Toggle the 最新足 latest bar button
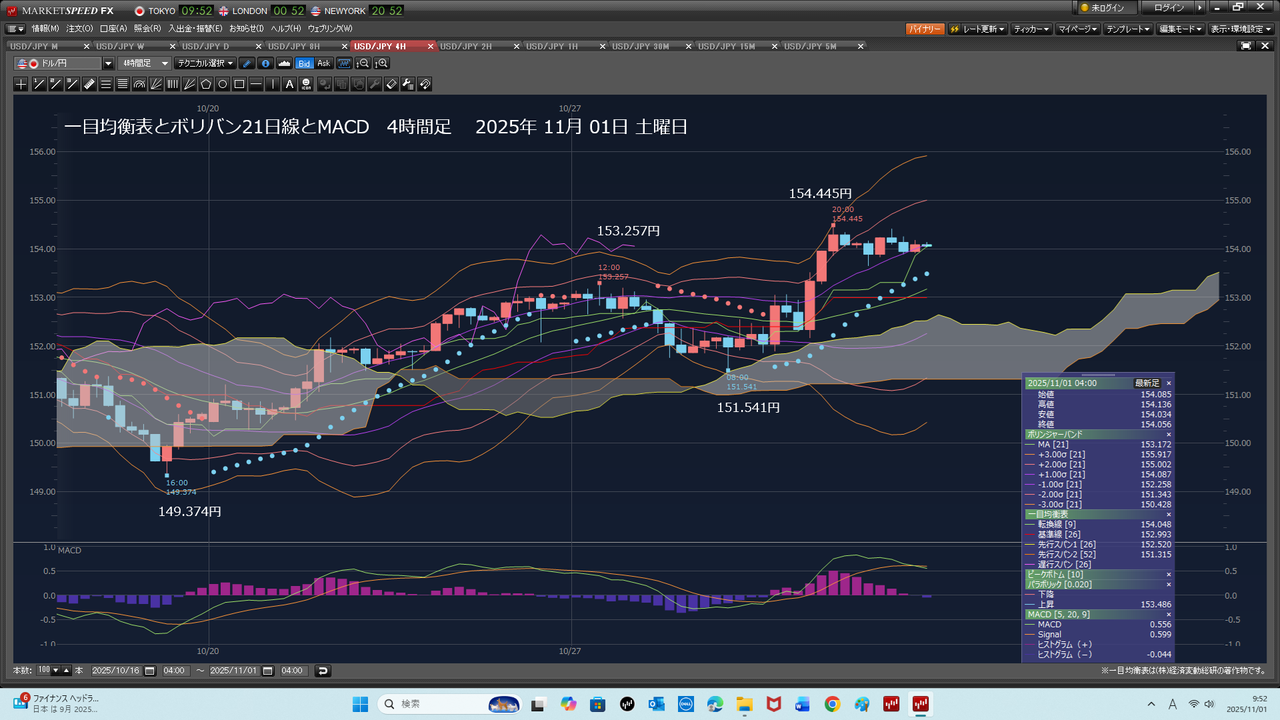1280x720 pixels. pos(1146,383)
